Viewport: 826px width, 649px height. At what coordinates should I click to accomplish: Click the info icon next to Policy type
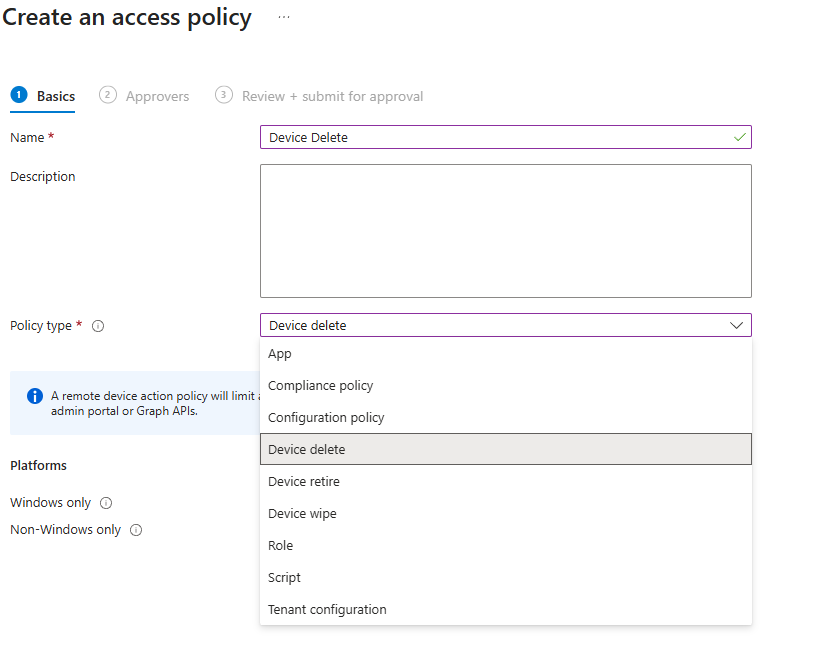tap(98, 326)
